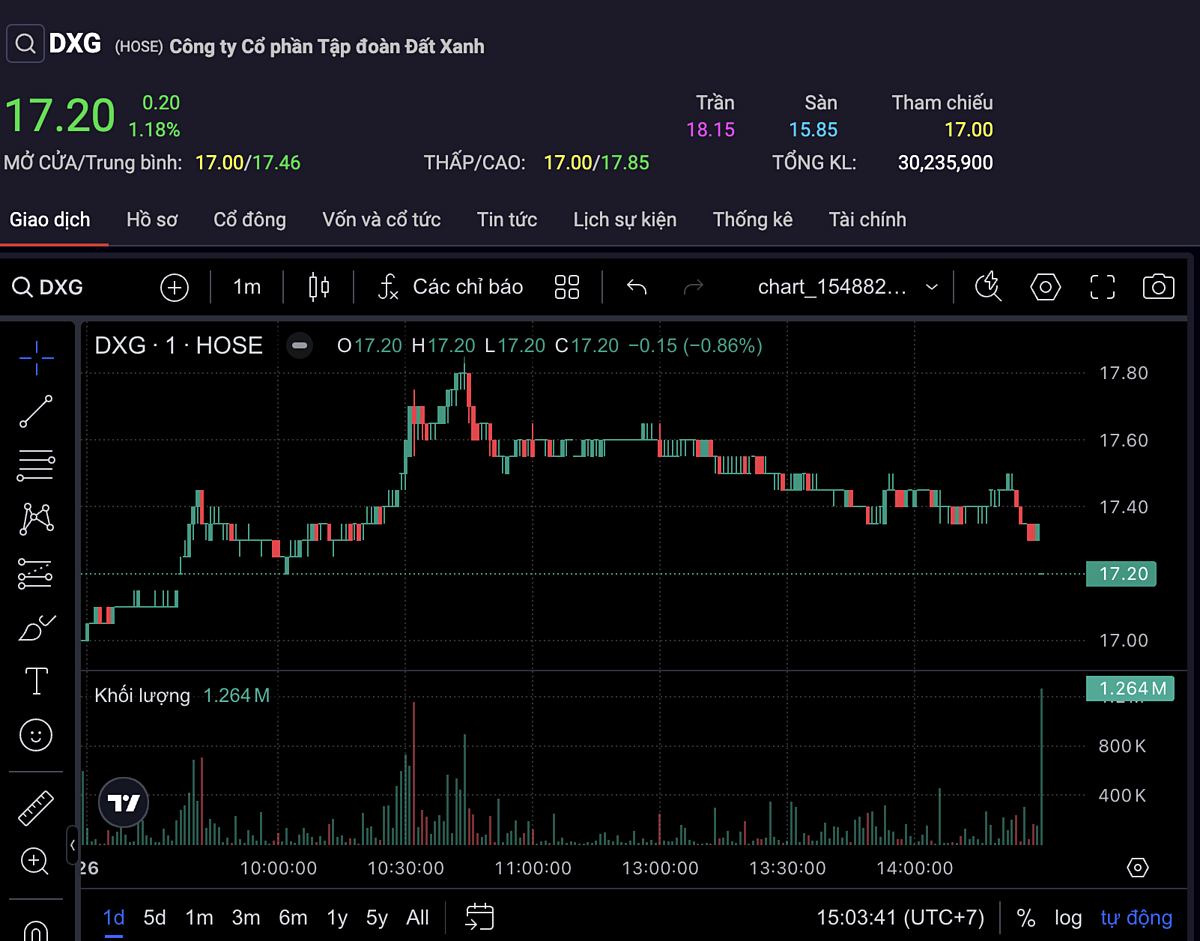
Task: Select the ruler measure tool
Action: point(37,807)
